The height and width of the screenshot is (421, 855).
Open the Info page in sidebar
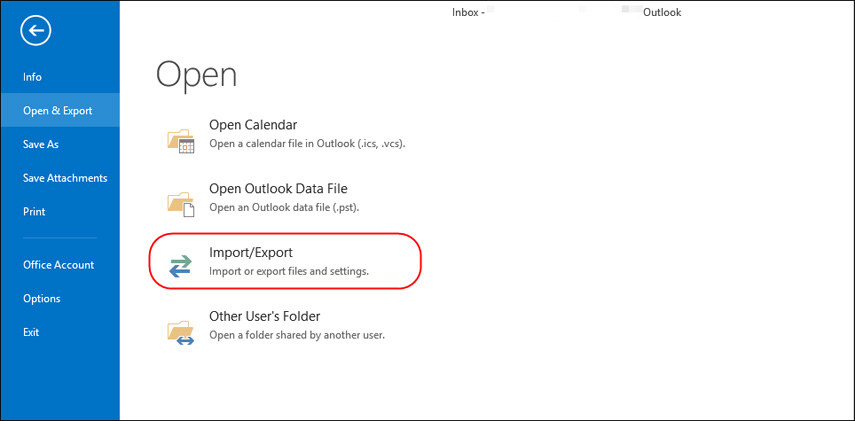click(x=32, y=77)
